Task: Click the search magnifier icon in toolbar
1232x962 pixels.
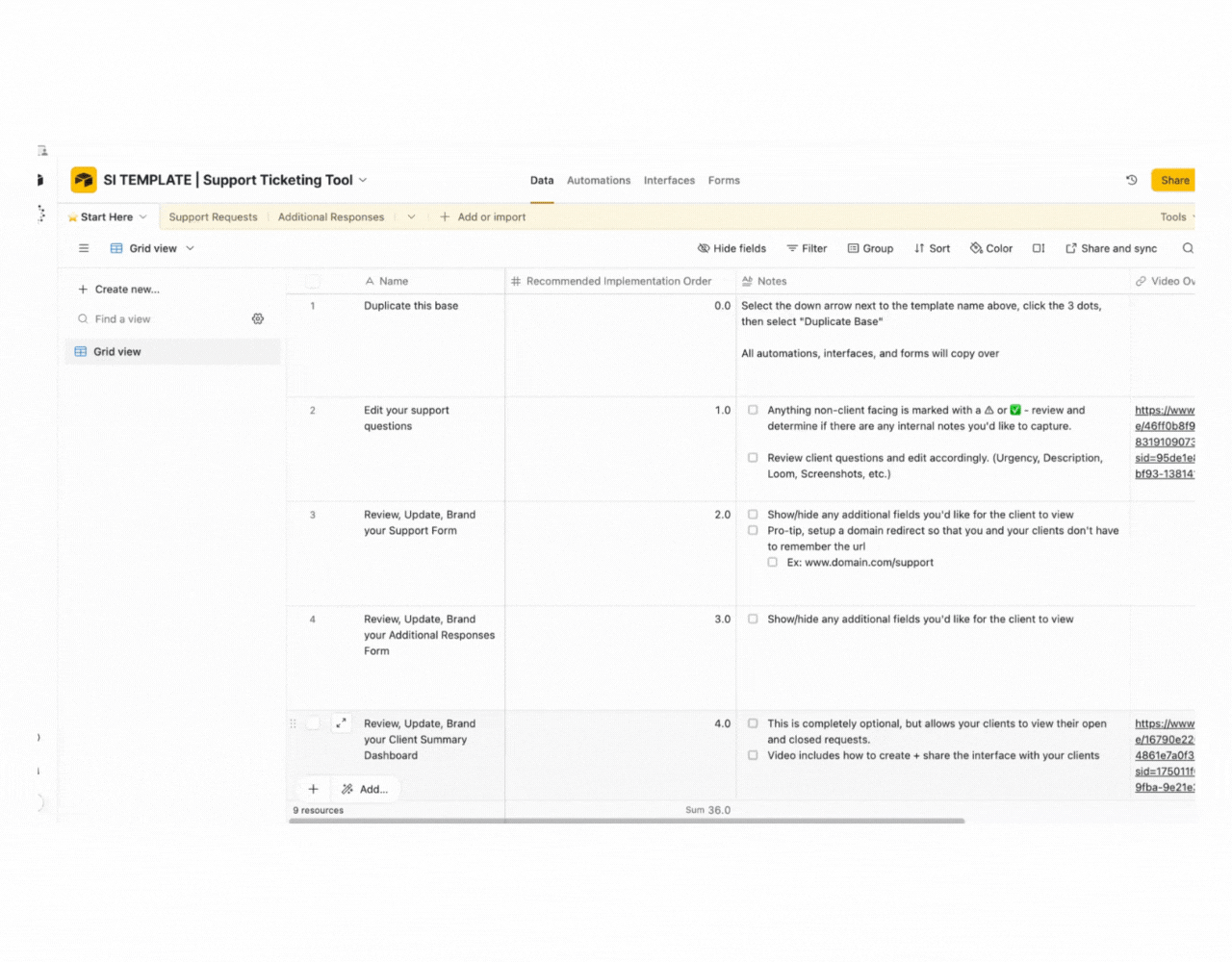Action: click(x=1188, y=248)
